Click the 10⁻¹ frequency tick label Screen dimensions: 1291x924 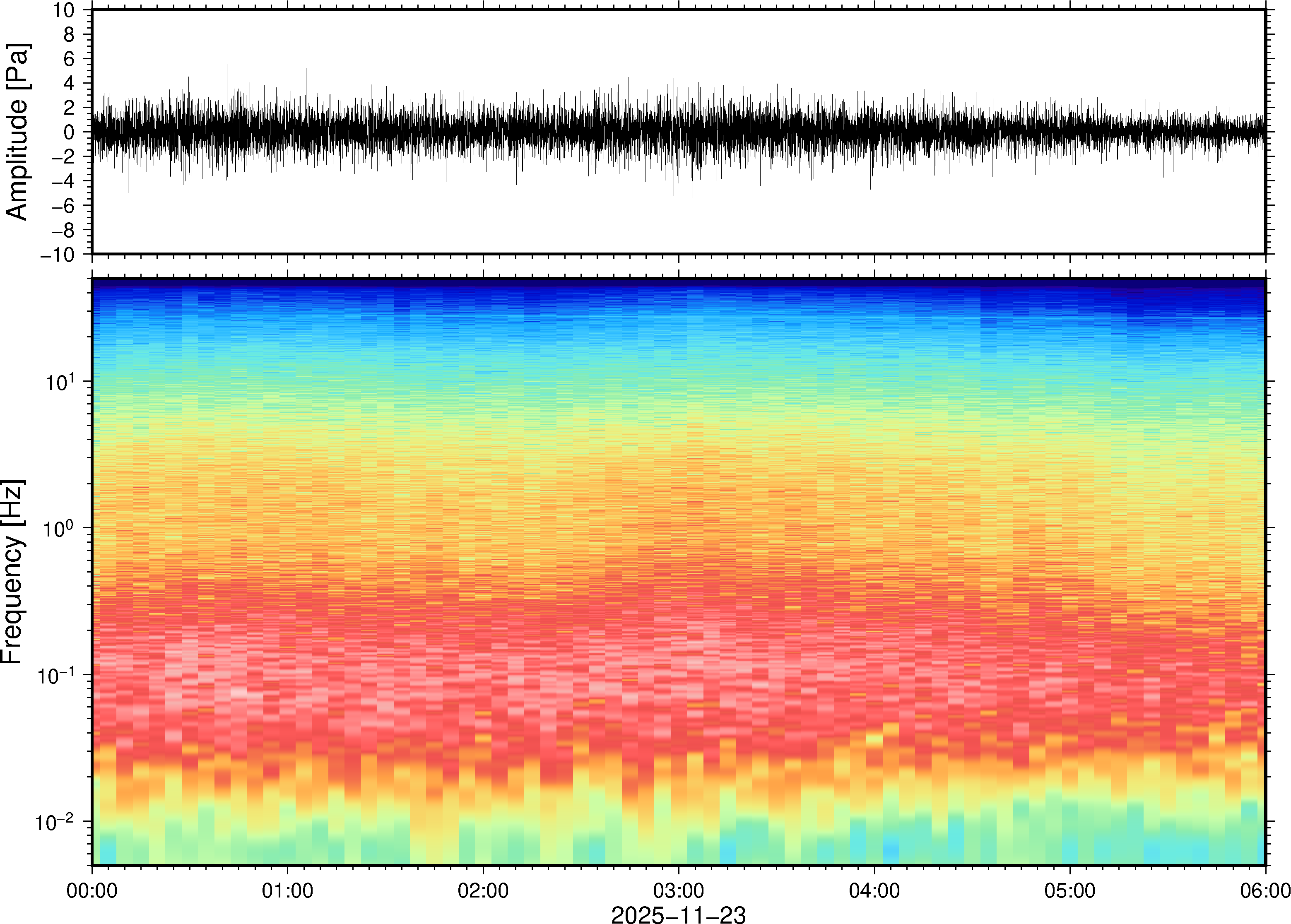click(x=56, y=676)
